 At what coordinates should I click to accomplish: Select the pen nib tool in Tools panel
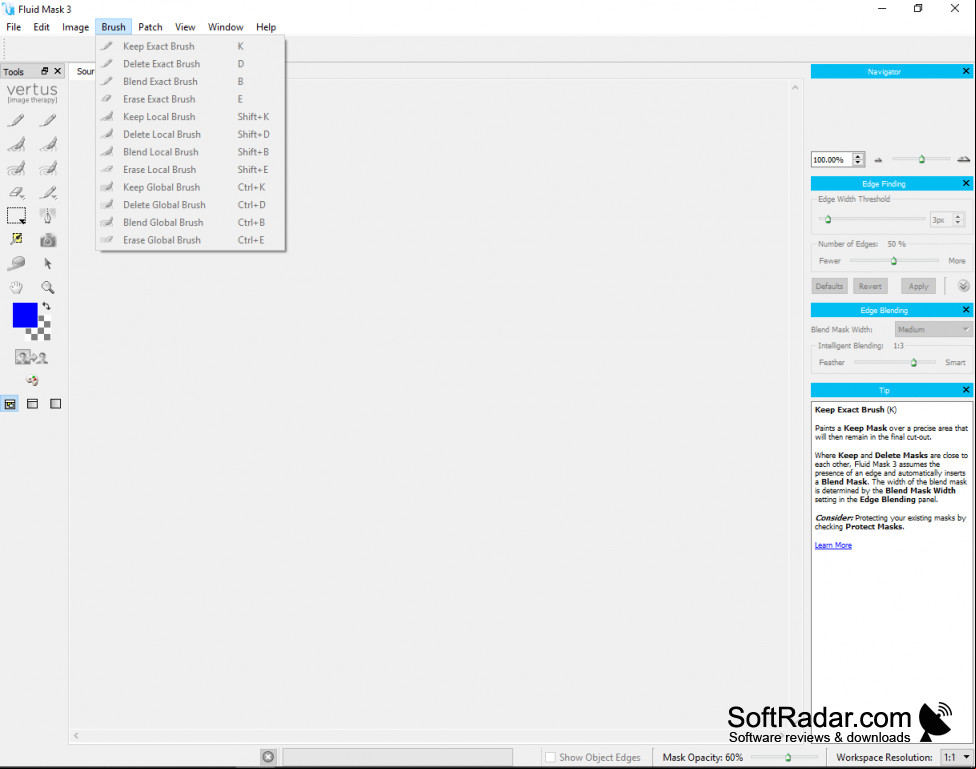coord(48,216)
